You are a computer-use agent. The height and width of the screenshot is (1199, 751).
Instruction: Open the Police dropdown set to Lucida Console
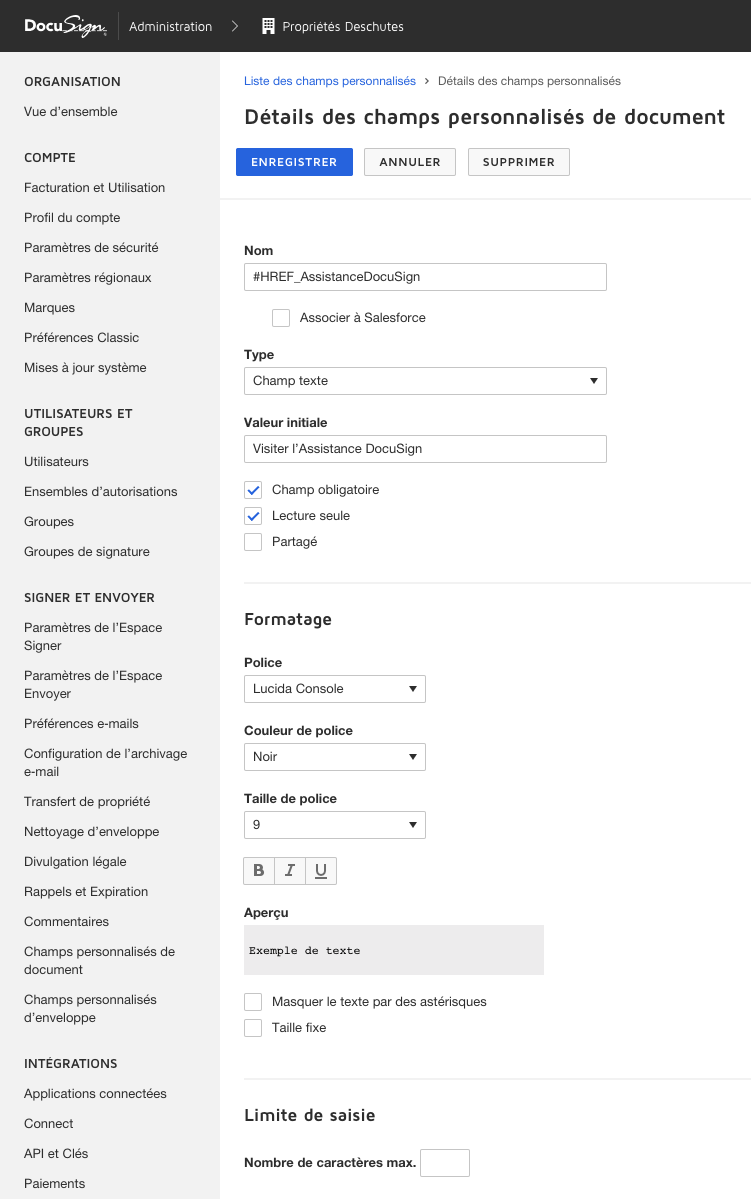[x=334, y=688]
